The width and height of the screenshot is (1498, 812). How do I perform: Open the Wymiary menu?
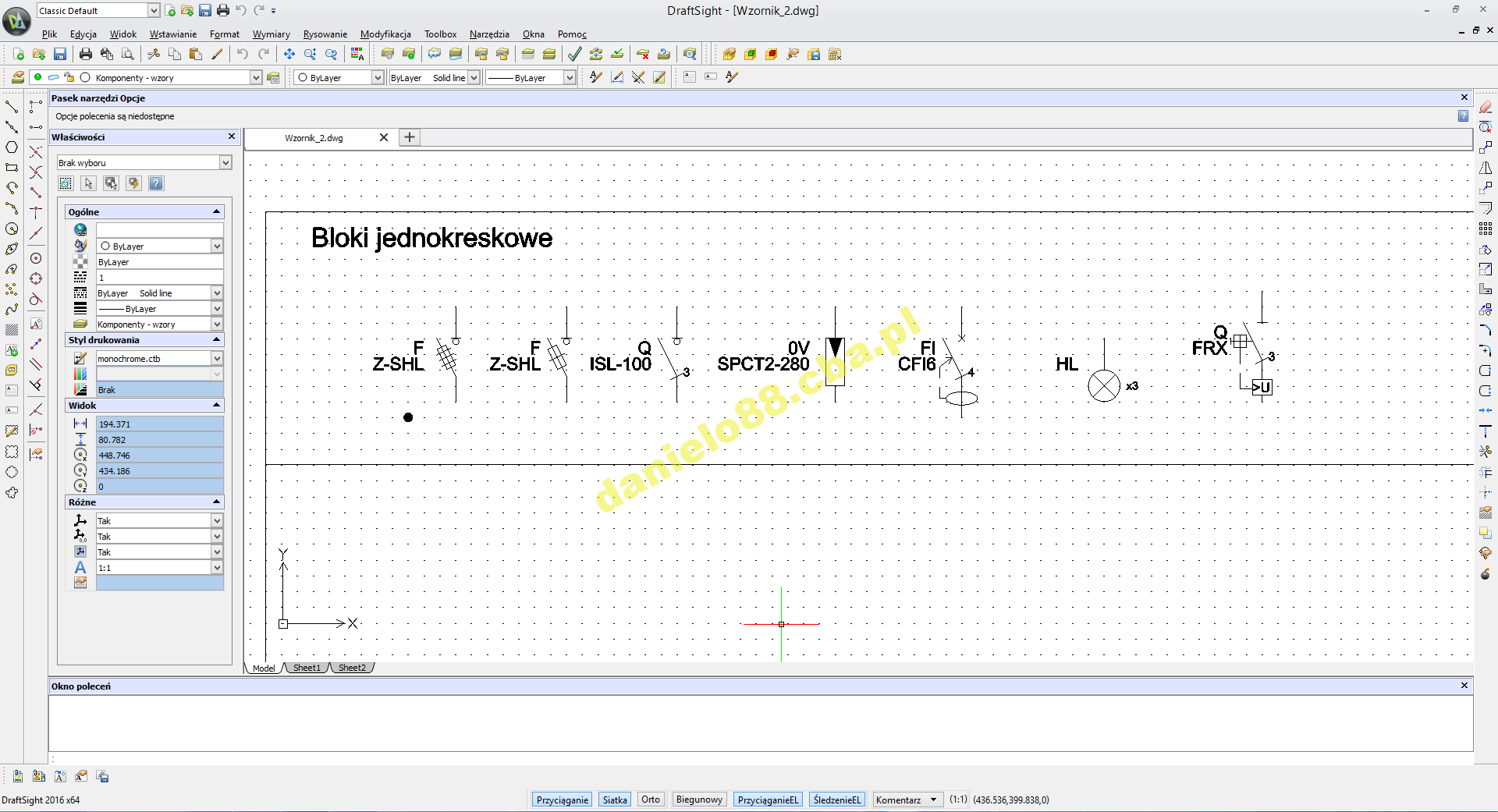271,34
